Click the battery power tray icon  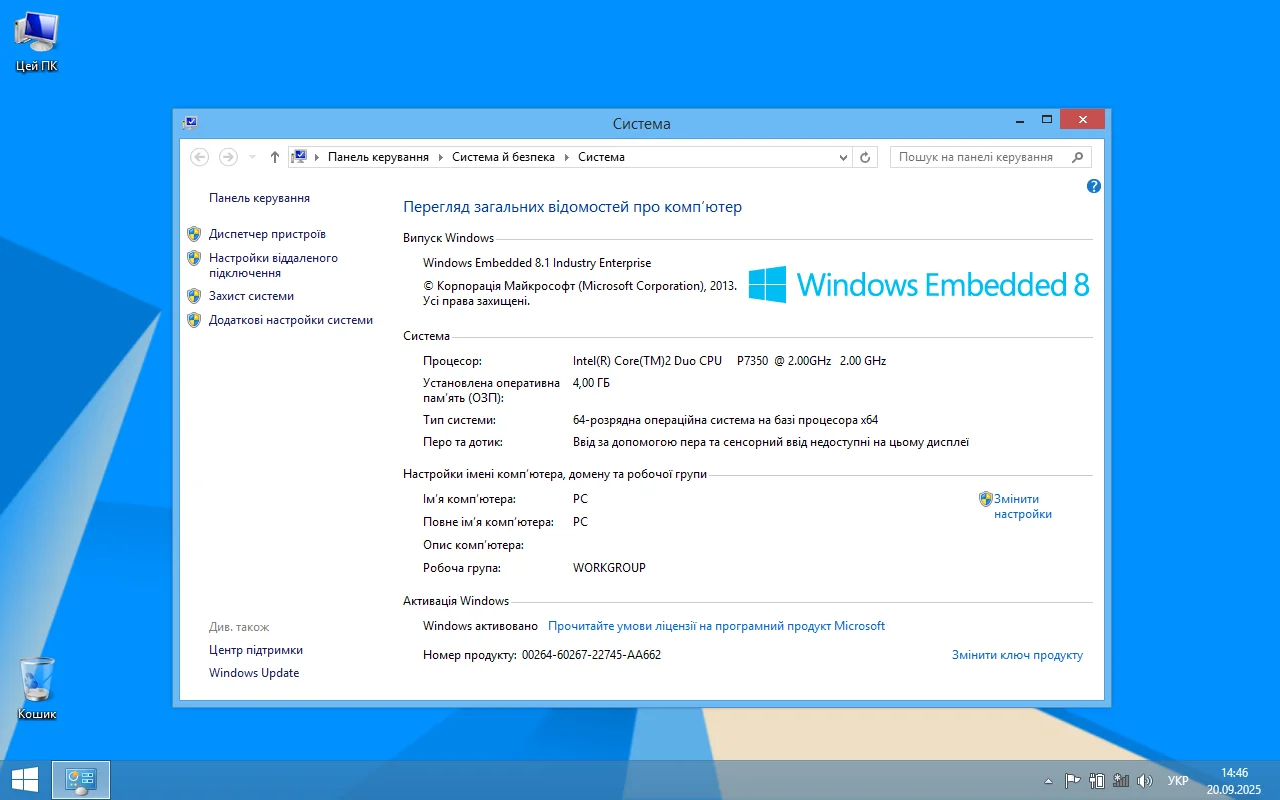1097,781
